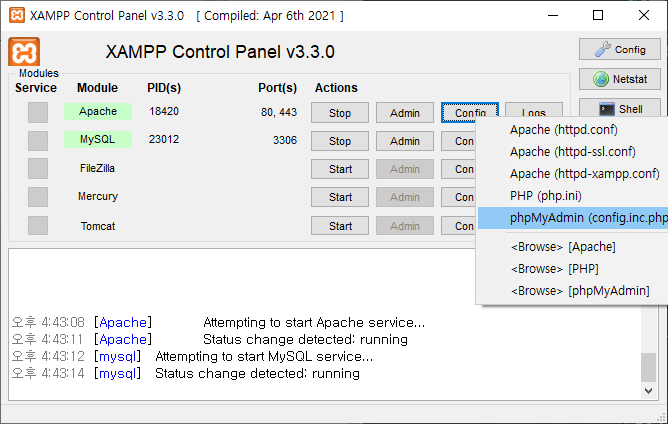668x424 pixels.
Task: Click log line 'Attempting to start Apache service...'
Action: [314, 323]
